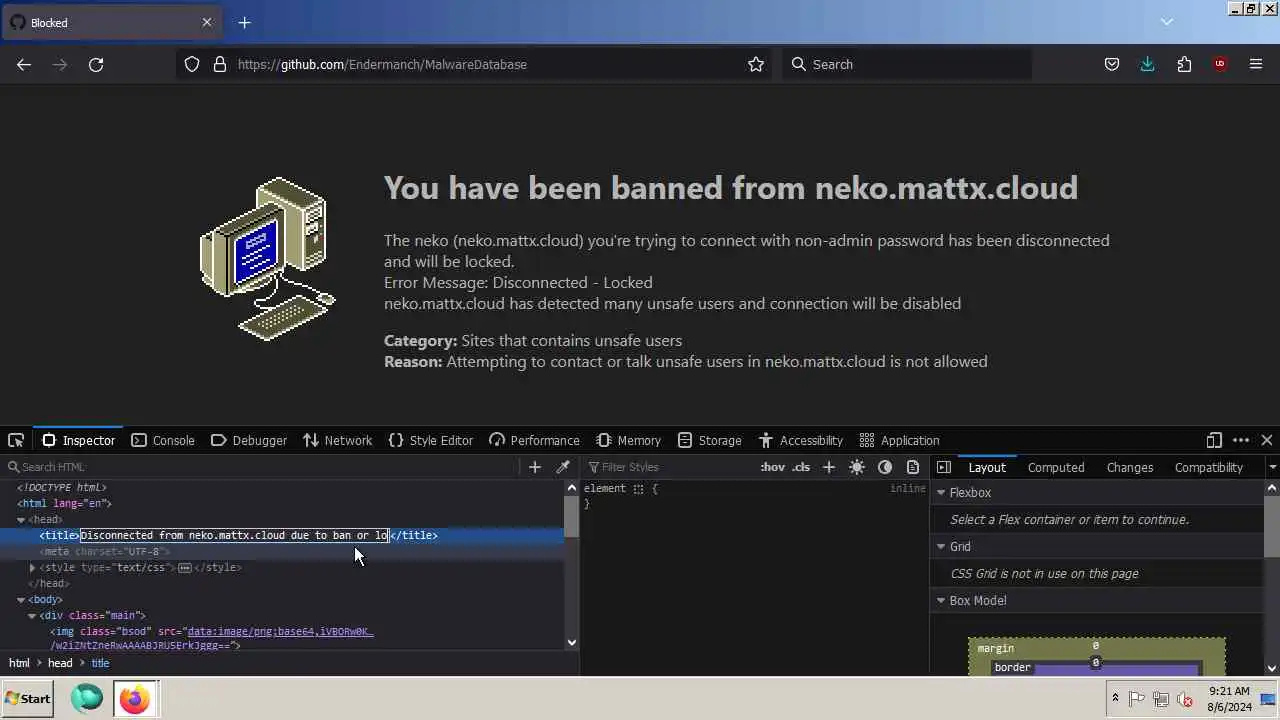
Task: Toggle print media simulation icon
Action: coord(913,467)
